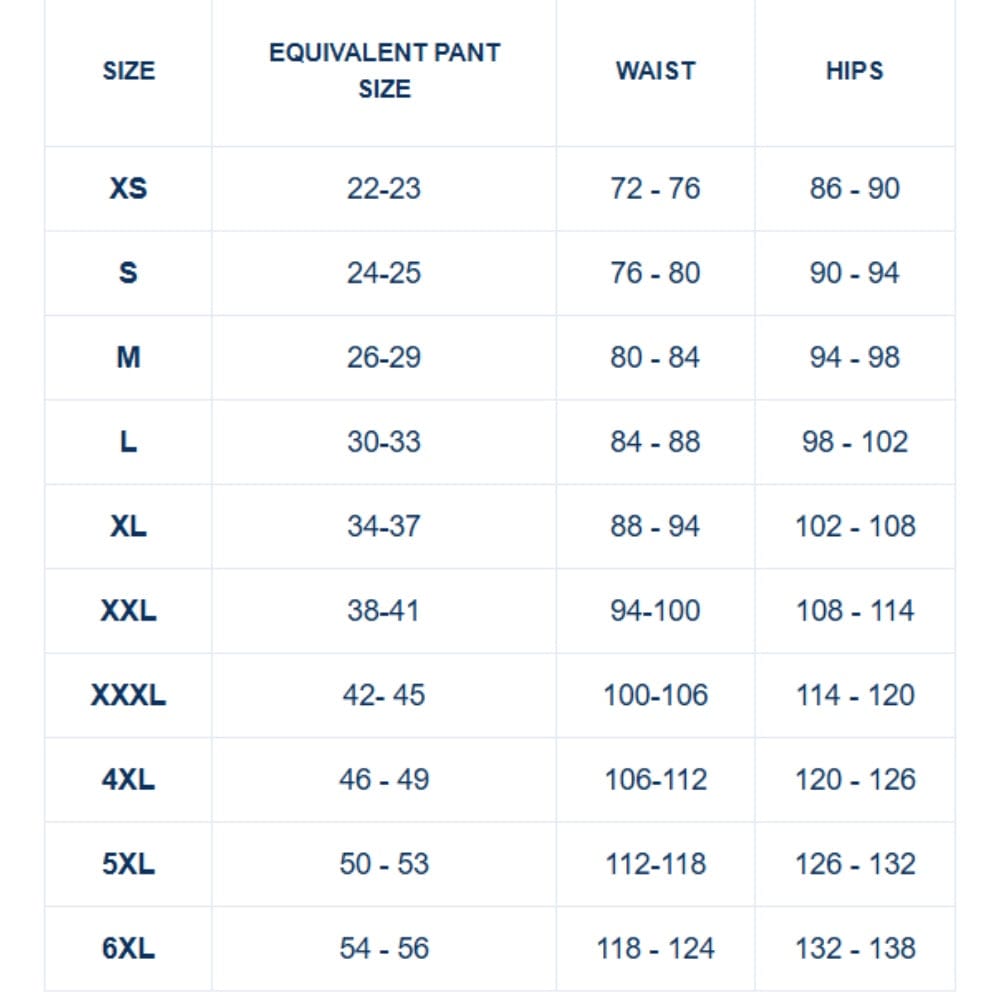The image size is (1000, 1000).
Task: Click hips value 132 - 138
Action: 855,949
